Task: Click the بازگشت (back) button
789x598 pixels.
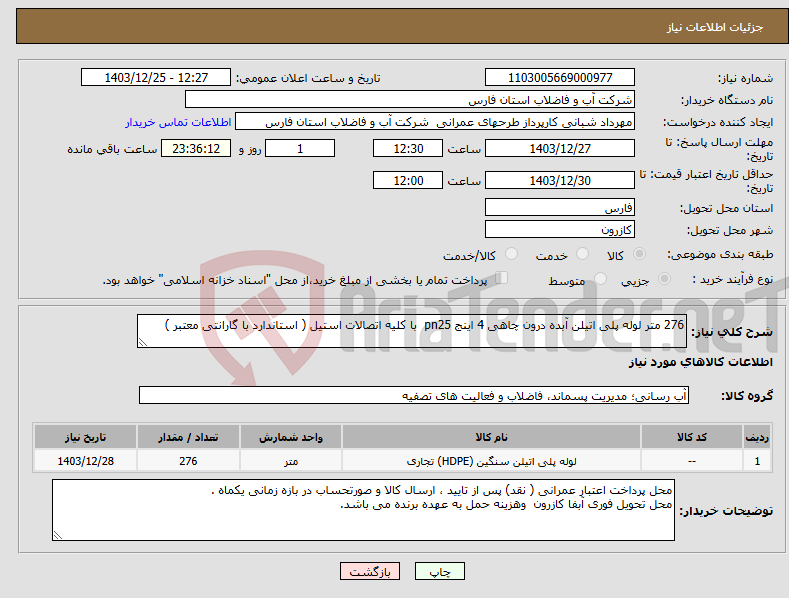Action: pyautogui.click(x=370, y=571)
